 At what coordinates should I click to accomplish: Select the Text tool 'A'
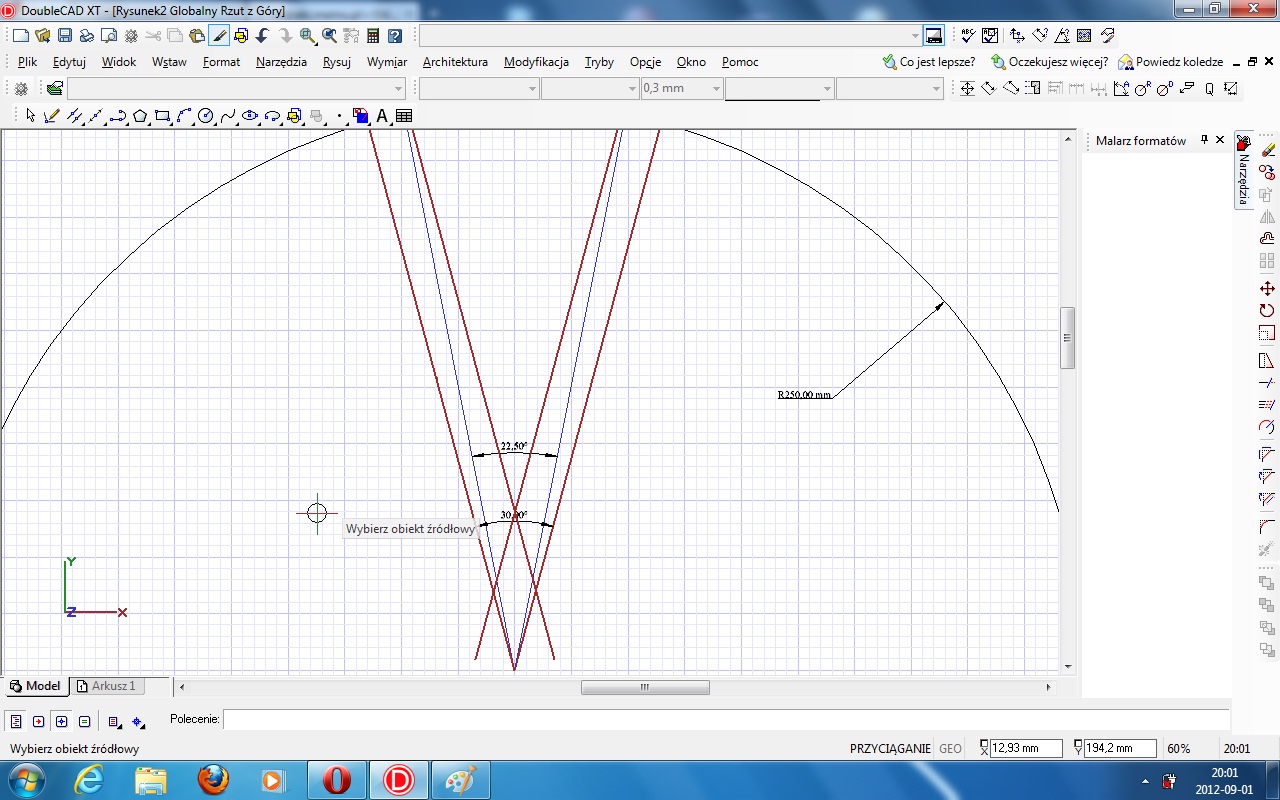pyautogui.click(x=382, y=116)
